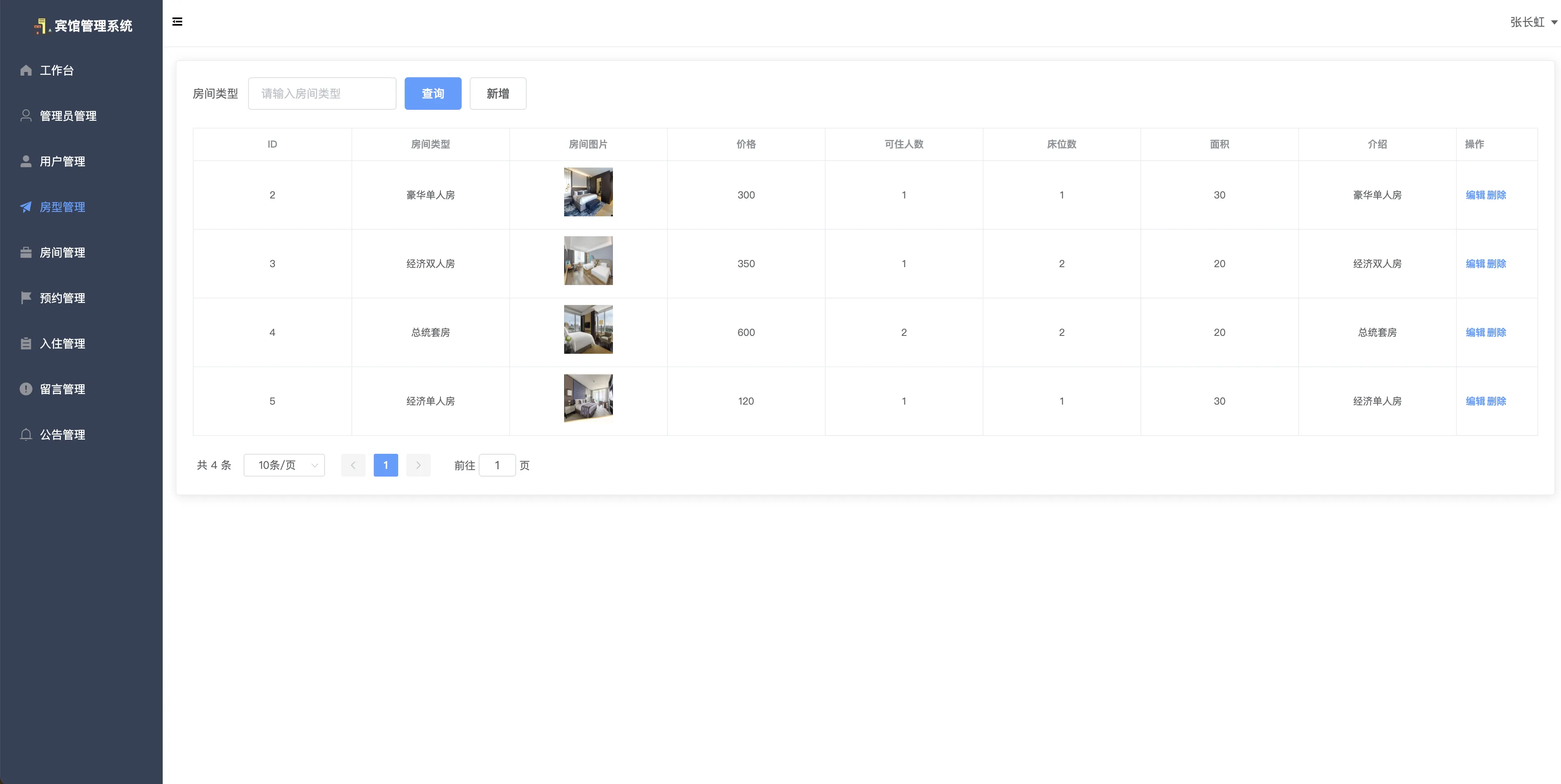
Task: Click the blue 查询 search button
Action: click(433, 93)
